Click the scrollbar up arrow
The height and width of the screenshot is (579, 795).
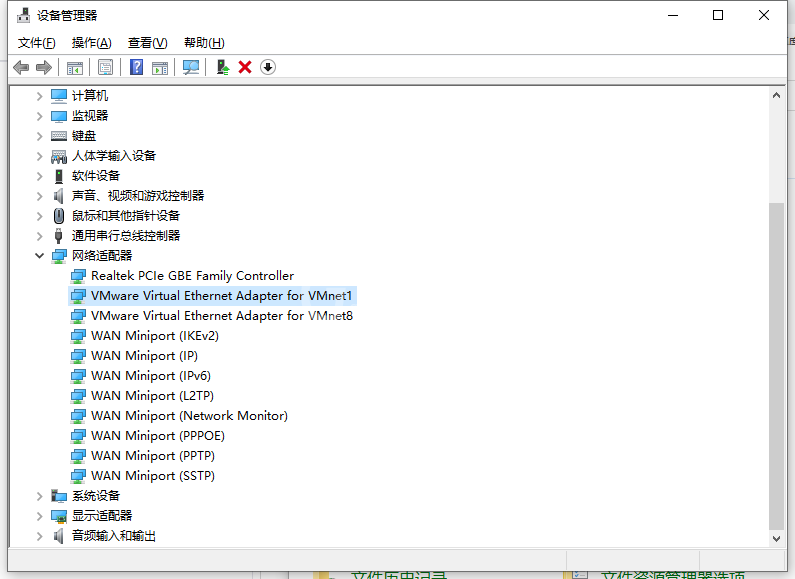(776, 95)
